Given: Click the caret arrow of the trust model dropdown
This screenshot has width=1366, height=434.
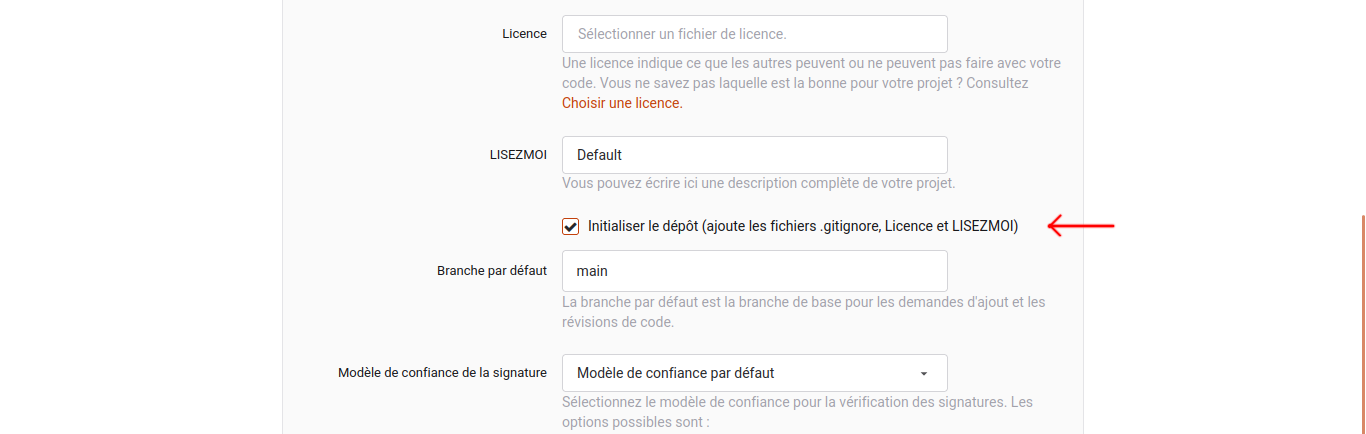Looking at the screenshot, I should 924,374.
